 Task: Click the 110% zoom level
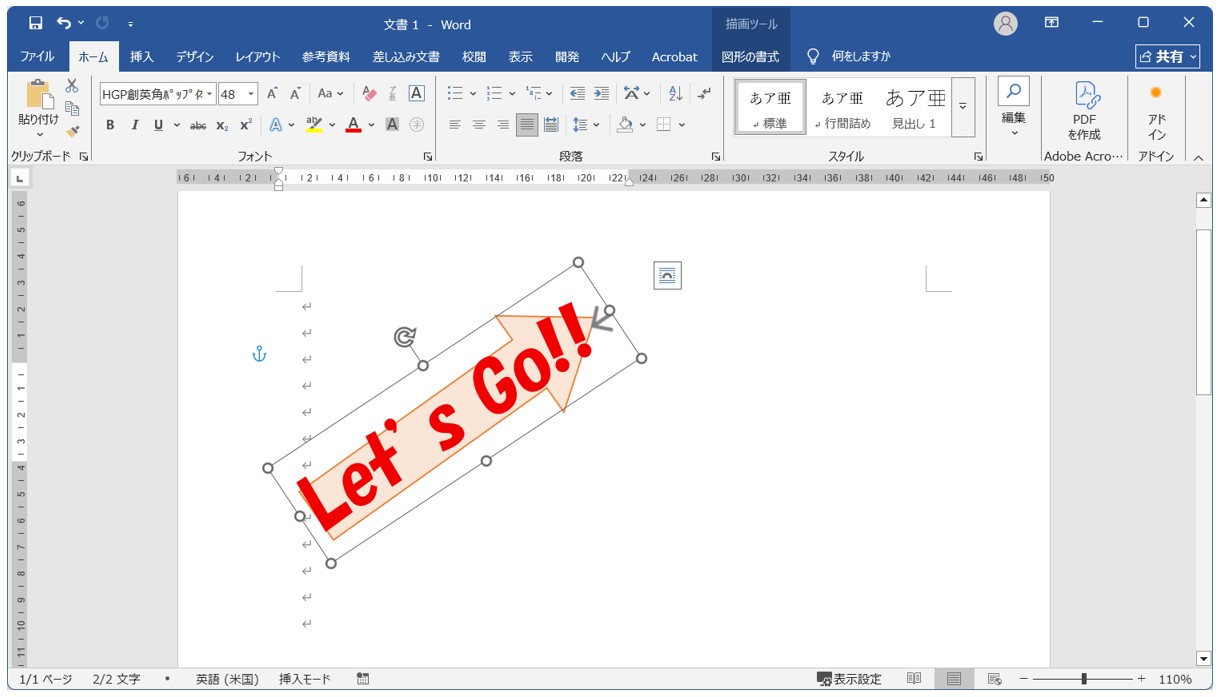[x=1177, y=679]
